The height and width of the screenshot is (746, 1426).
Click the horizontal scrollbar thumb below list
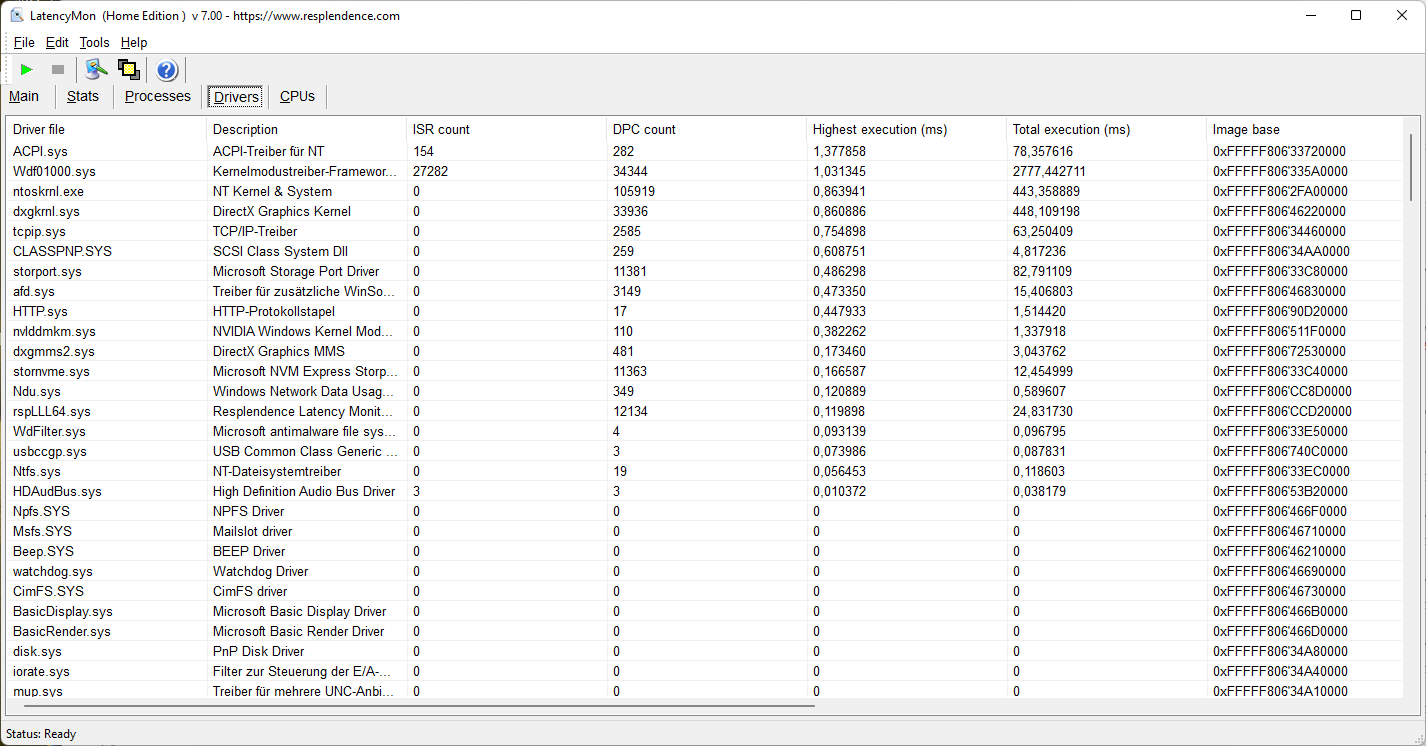coord(412,706)
